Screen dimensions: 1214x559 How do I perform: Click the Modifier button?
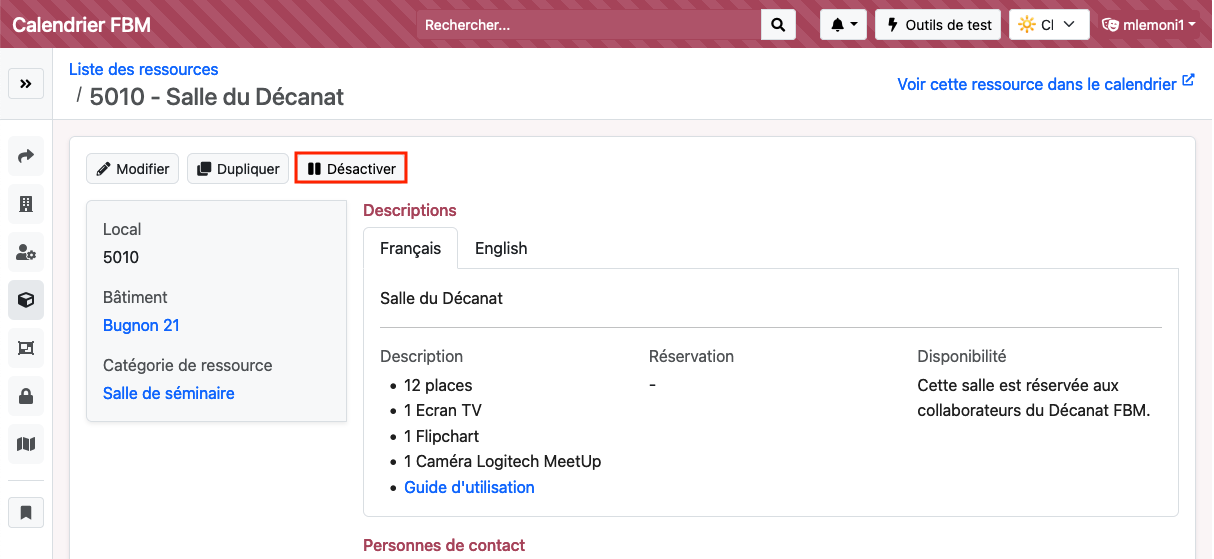(132, 169)
